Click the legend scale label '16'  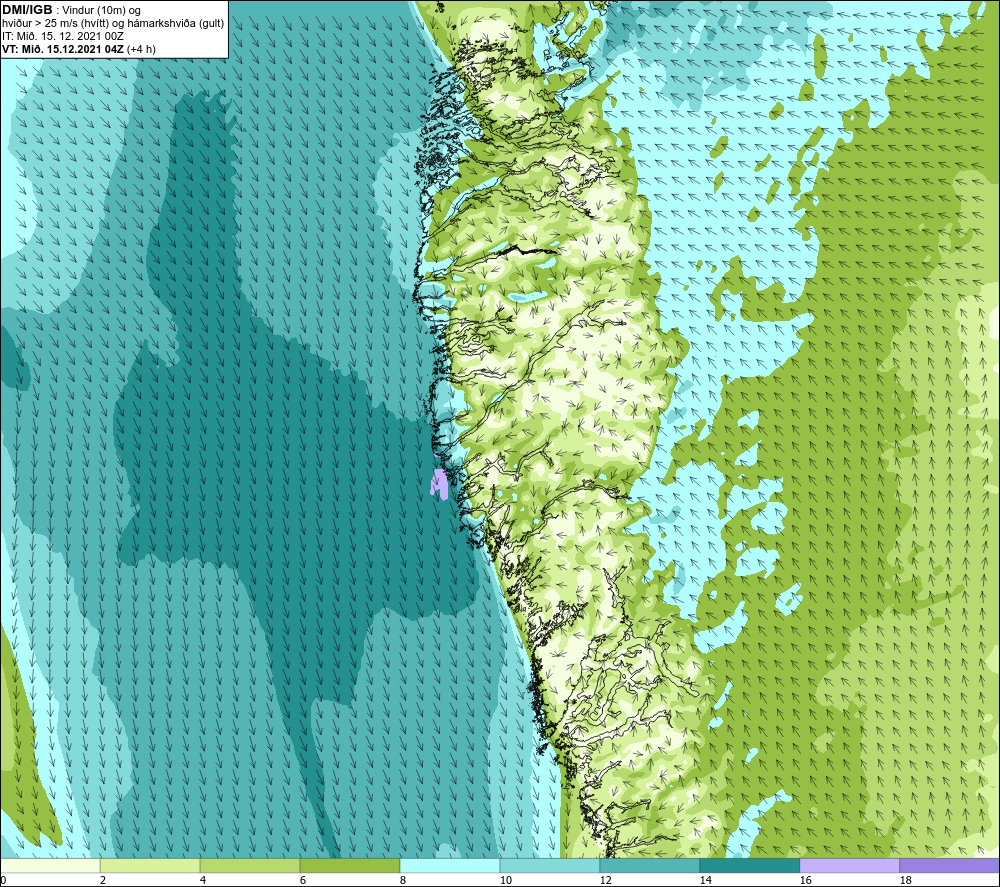point(805,881)
